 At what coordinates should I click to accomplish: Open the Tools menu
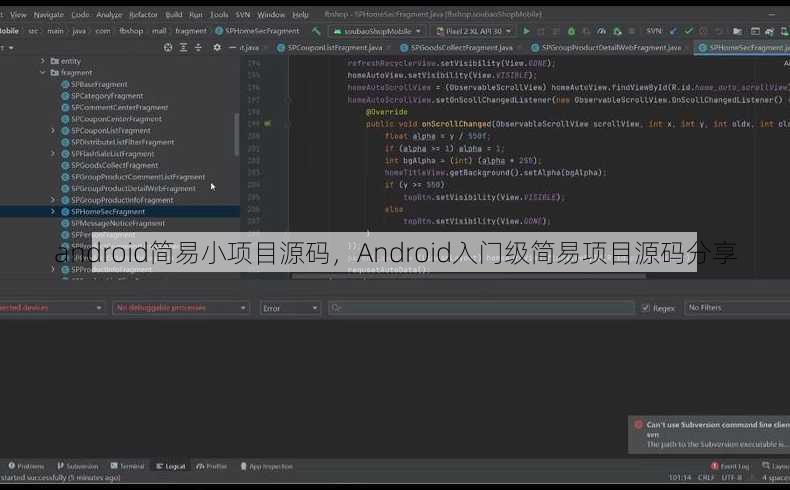(x=219, y=15)
